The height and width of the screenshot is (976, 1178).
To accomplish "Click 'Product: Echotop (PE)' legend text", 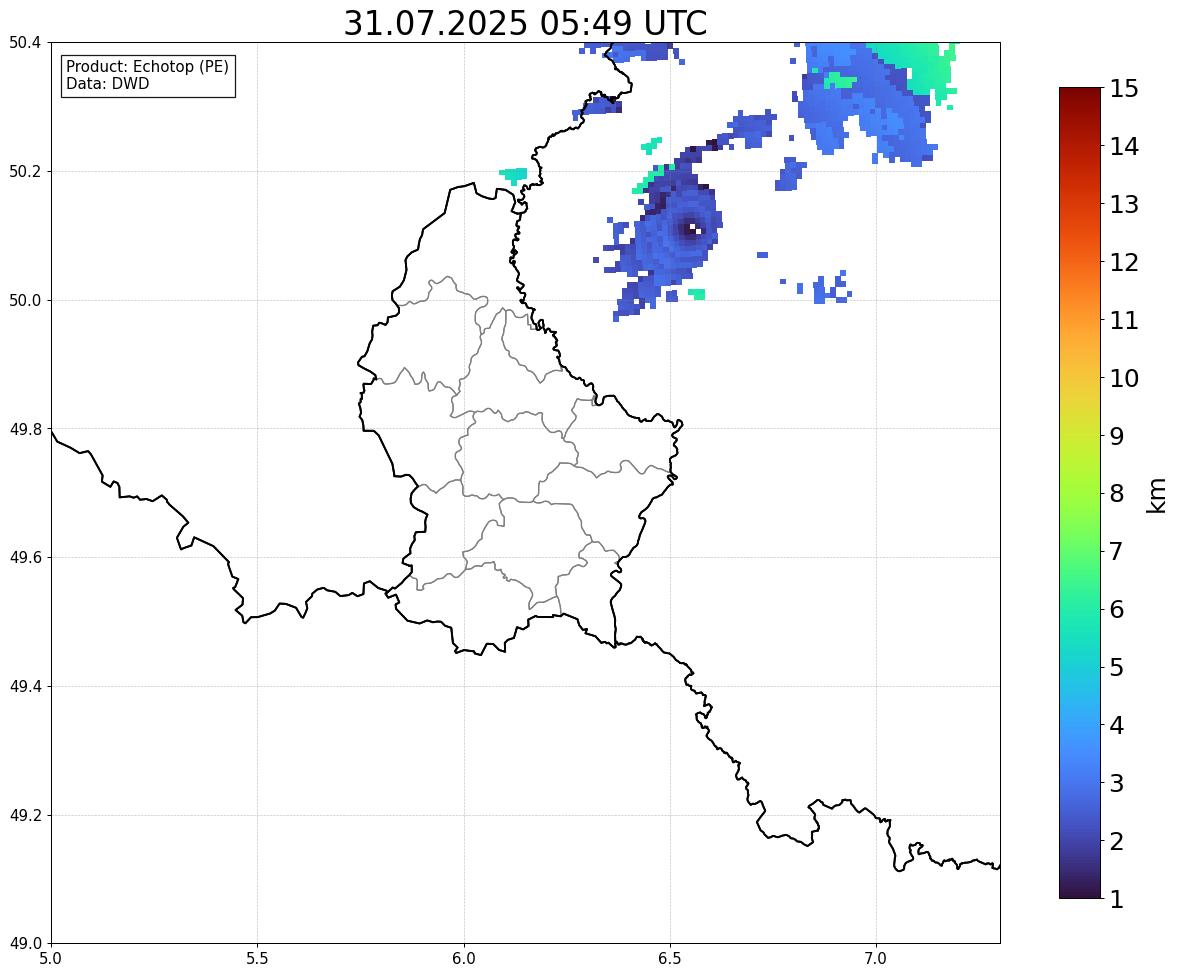I will 147,67.
